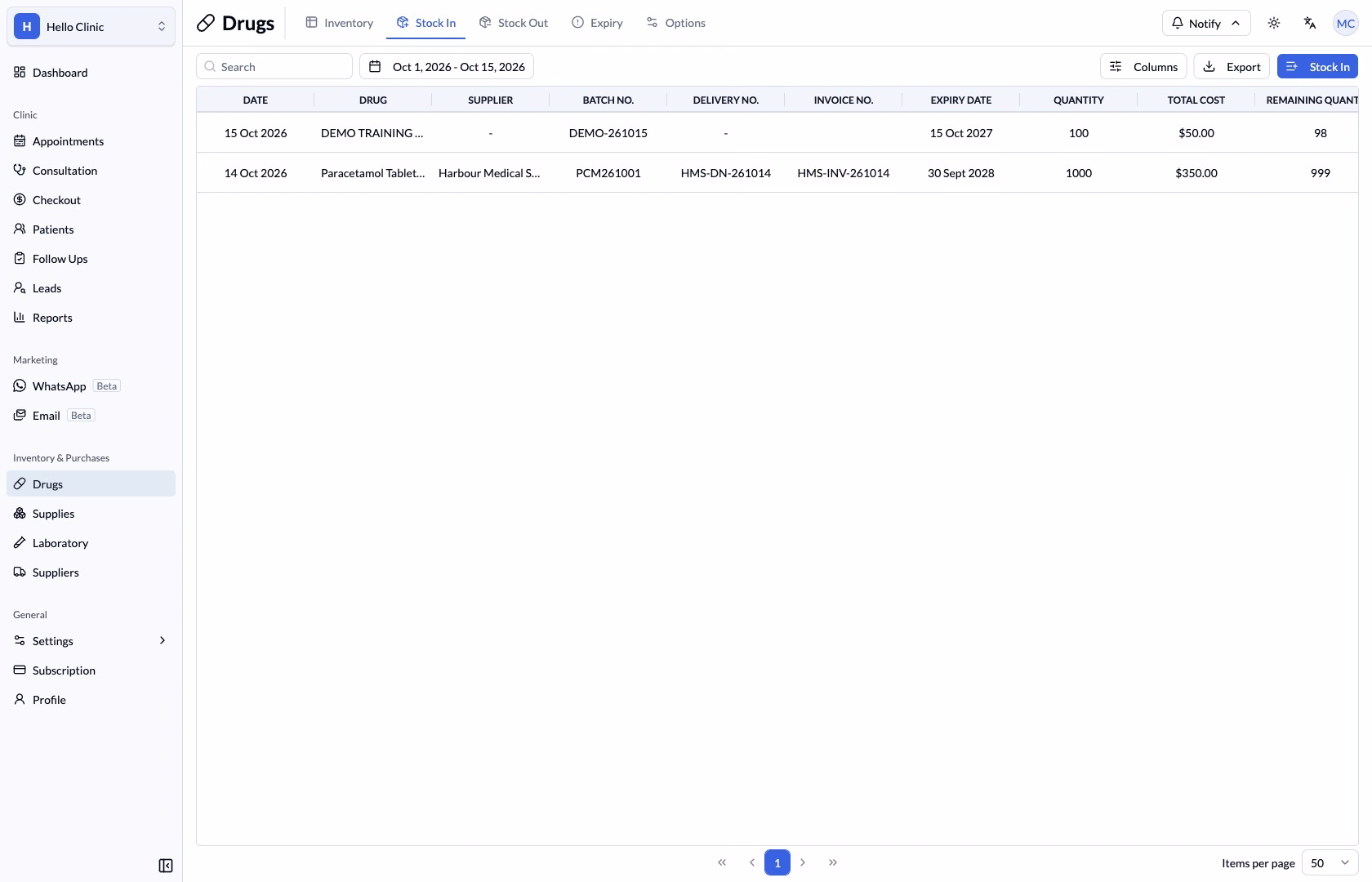Open WhatsApp marketing

[x=91, y=386]
